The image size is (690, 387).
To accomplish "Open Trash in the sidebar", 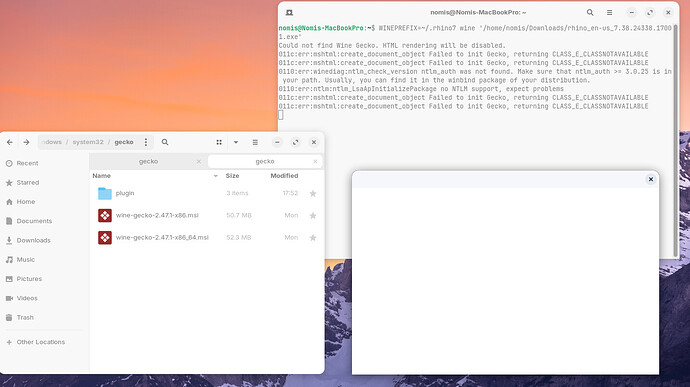I will (x=25, y=317).
